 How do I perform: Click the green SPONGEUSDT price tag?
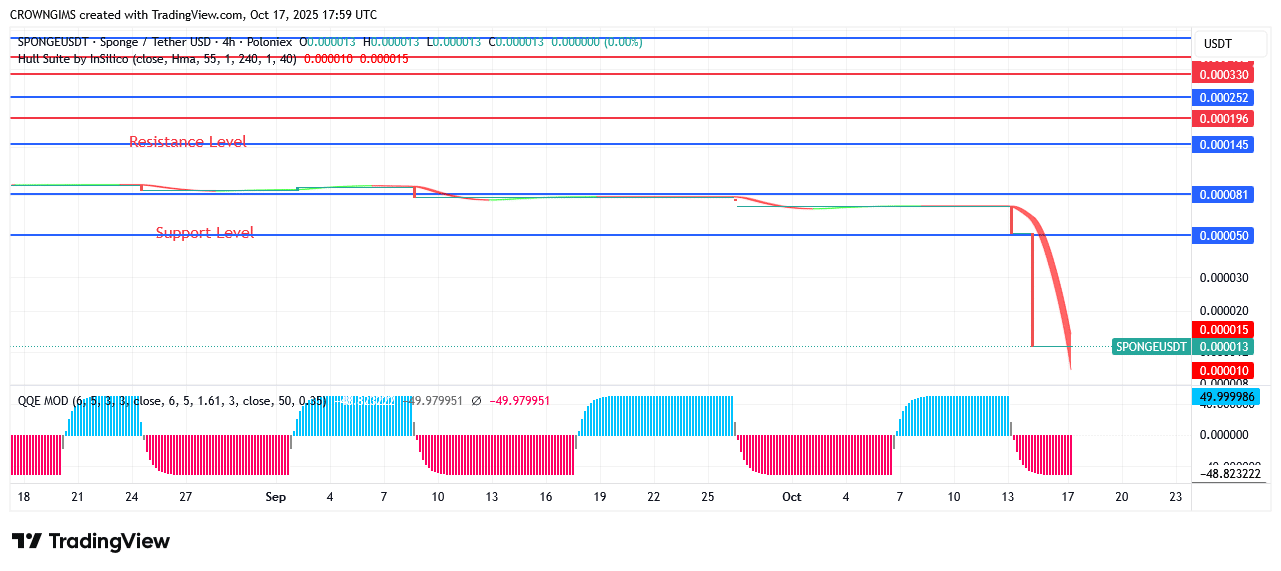coord(1151,347)
